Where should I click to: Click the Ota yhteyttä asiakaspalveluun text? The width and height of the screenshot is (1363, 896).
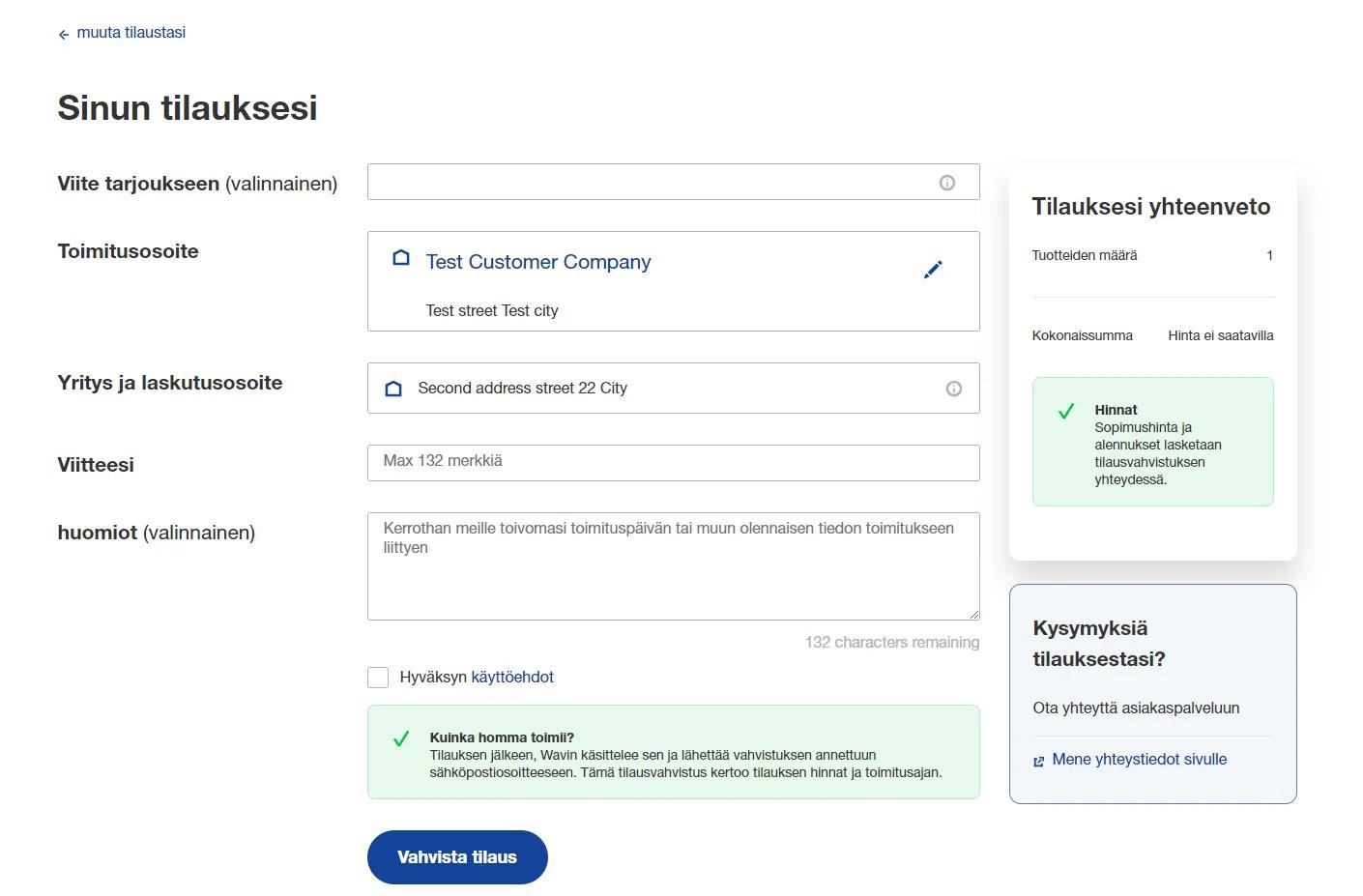point(1136,708)
